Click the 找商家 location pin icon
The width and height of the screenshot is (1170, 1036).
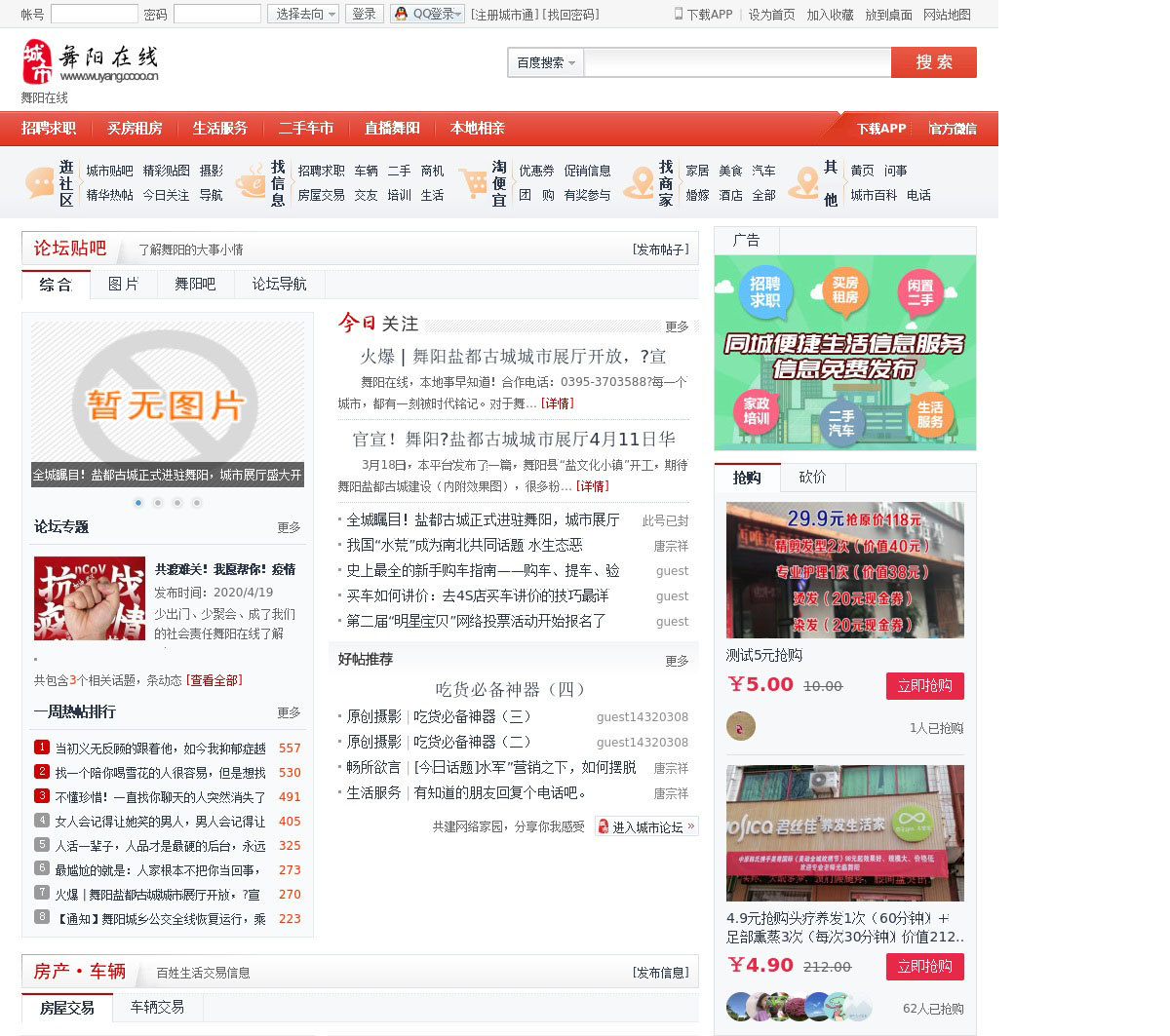(640, 182)
